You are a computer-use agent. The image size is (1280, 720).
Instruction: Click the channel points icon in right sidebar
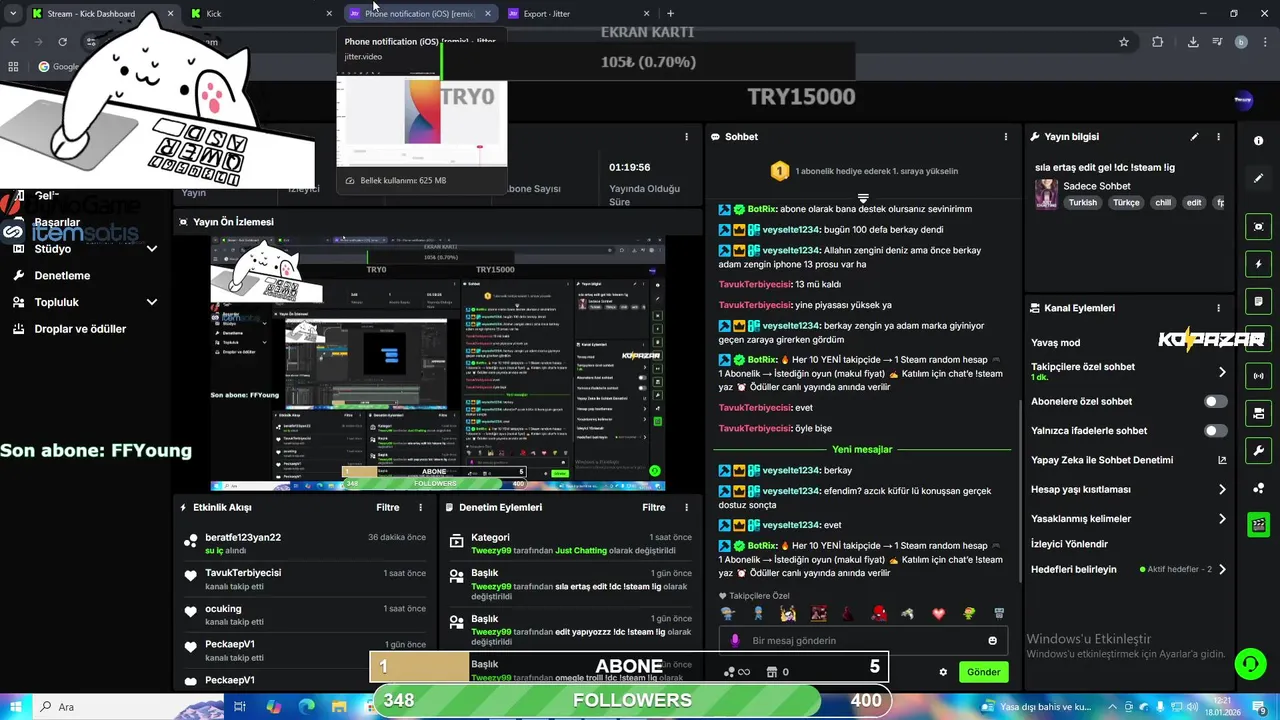point(1258,488)
